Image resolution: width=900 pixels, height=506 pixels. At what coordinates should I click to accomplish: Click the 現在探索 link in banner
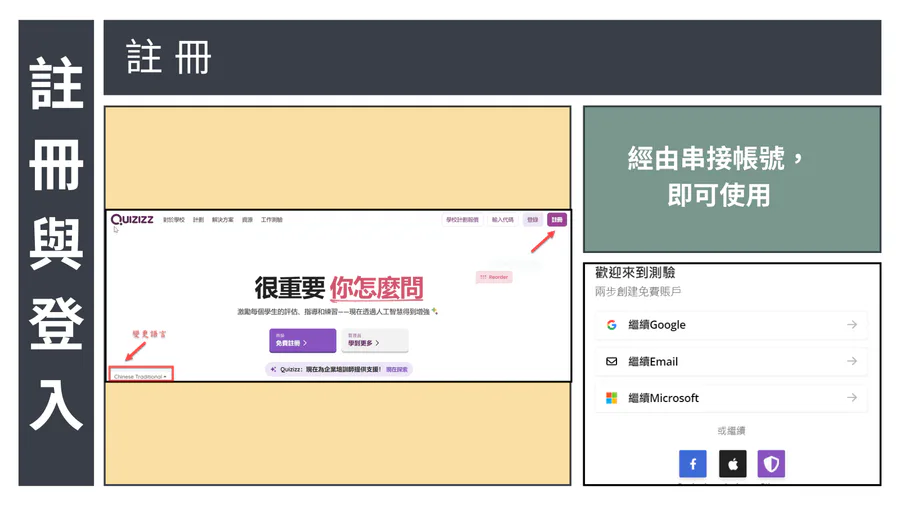coord(397,370)
